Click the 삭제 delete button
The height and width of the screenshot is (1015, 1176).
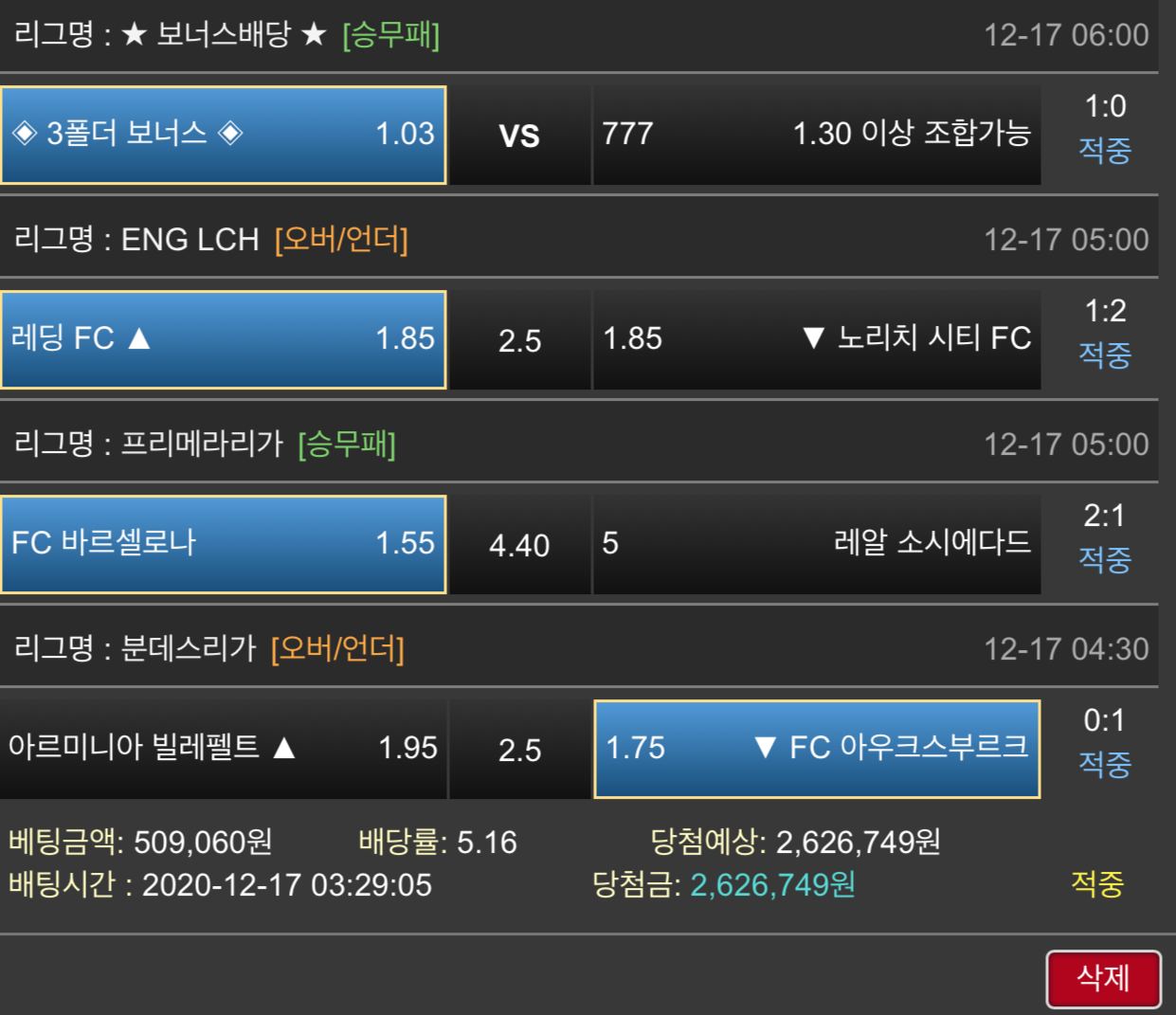[1103, 978]
